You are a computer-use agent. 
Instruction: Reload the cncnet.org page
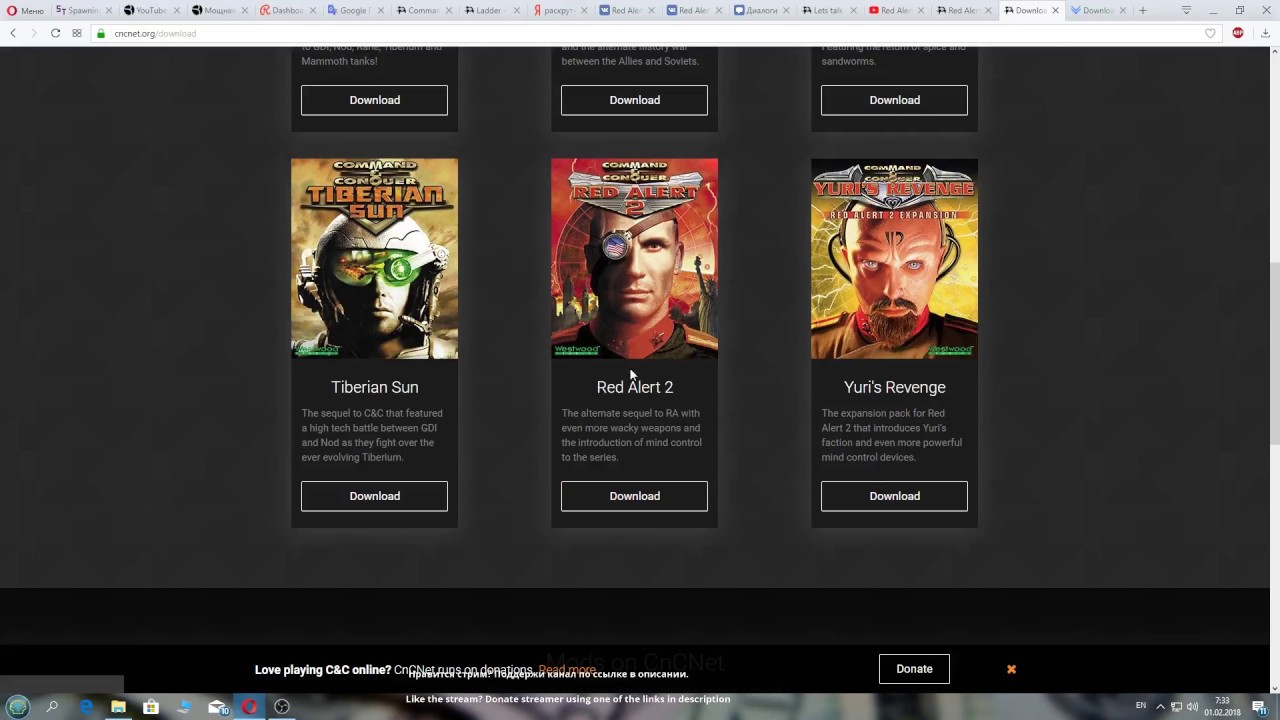(x=55, y=33)
